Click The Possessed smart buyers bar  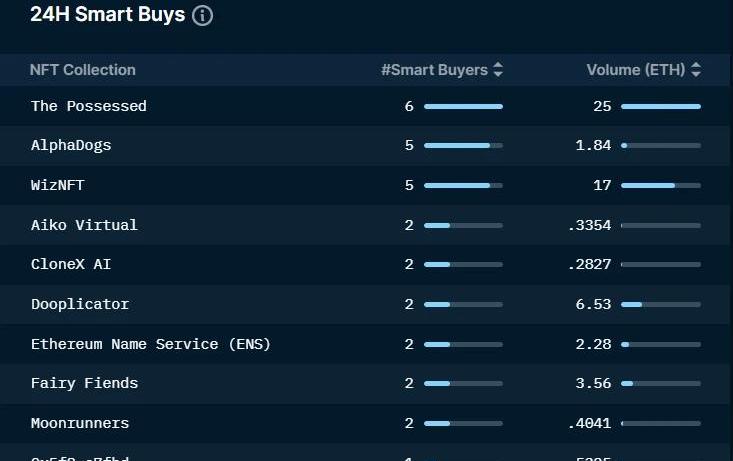pyautogui.click(x=463, y=106)
